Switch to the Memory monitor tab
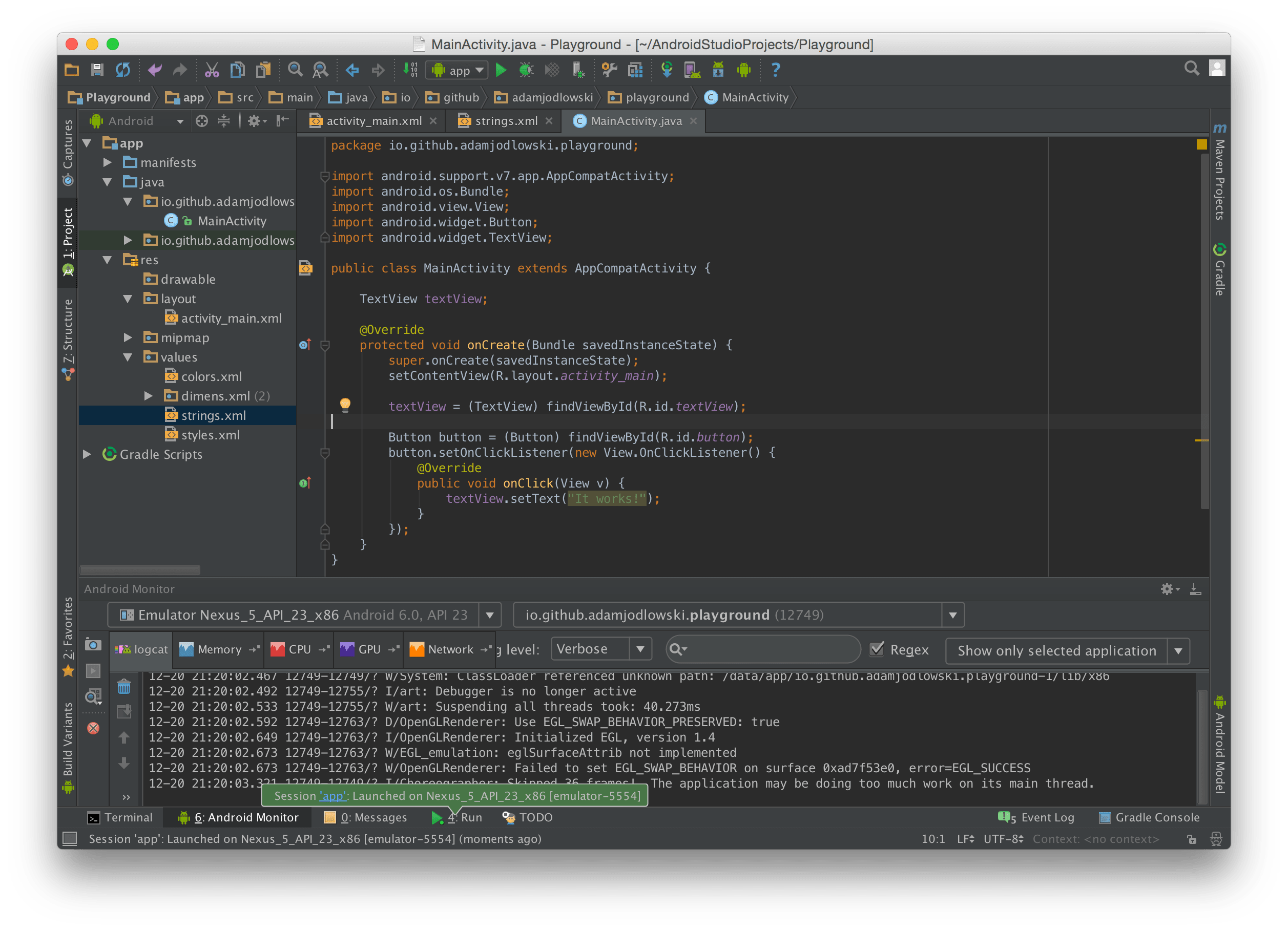Viewport: 1288px width, 931px height. [x=218, y=649]
